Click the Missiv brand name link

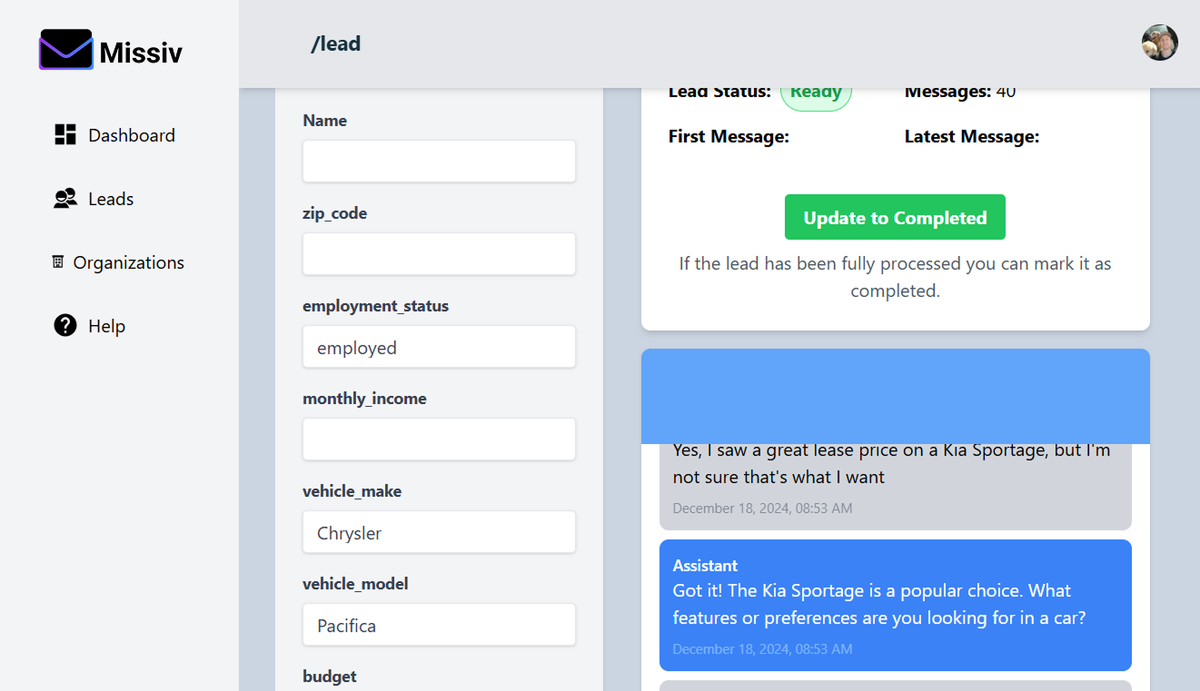coord(141,51)
